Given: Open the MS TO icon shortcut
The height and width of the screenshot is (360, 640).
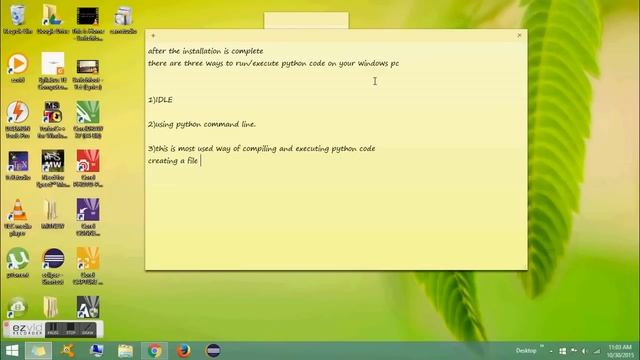Looking at the screenshot, I should 52,120.
